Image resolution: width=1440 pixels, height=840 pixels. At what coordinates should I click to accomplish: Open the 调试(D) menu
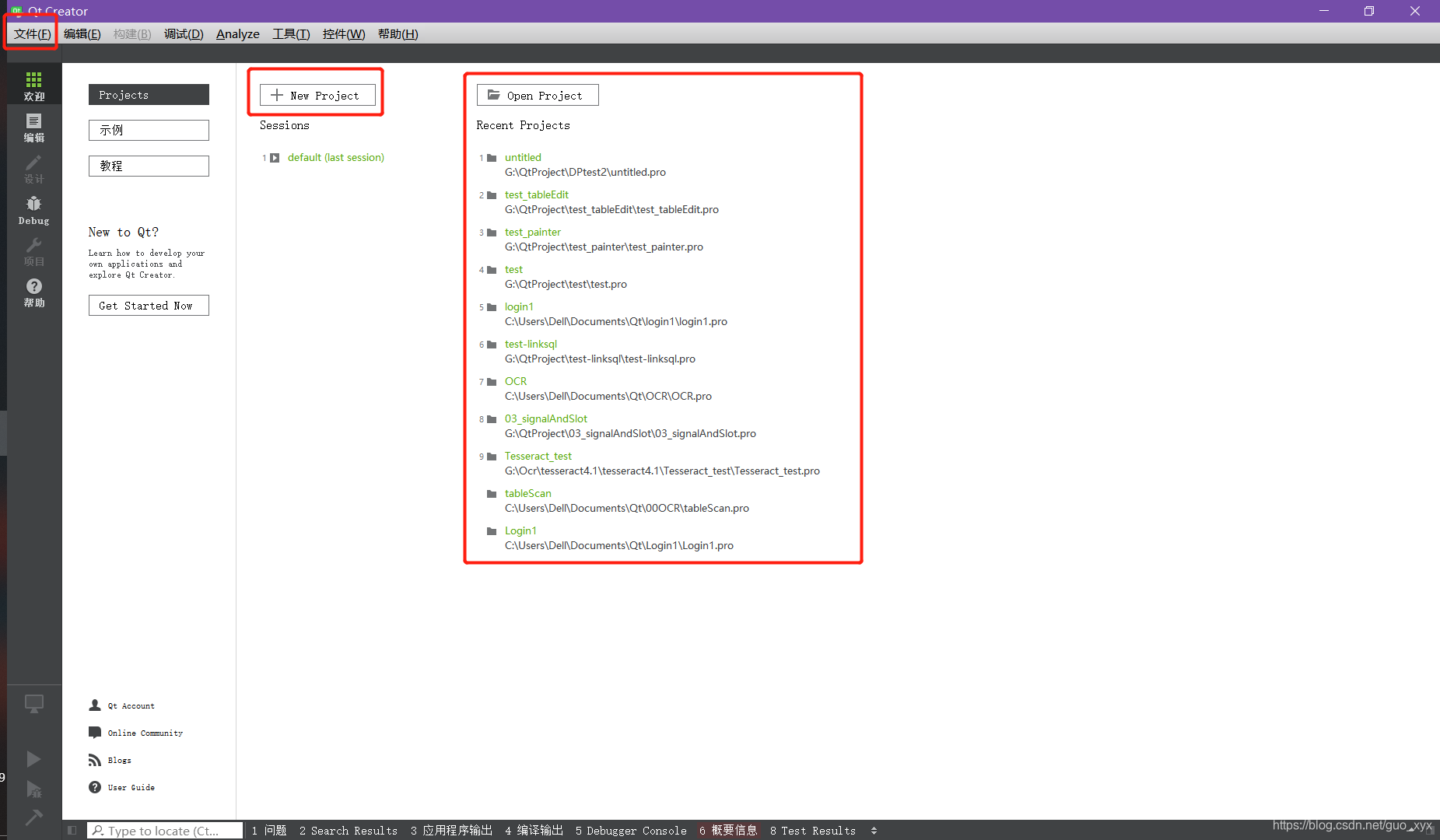pos(184,34)
